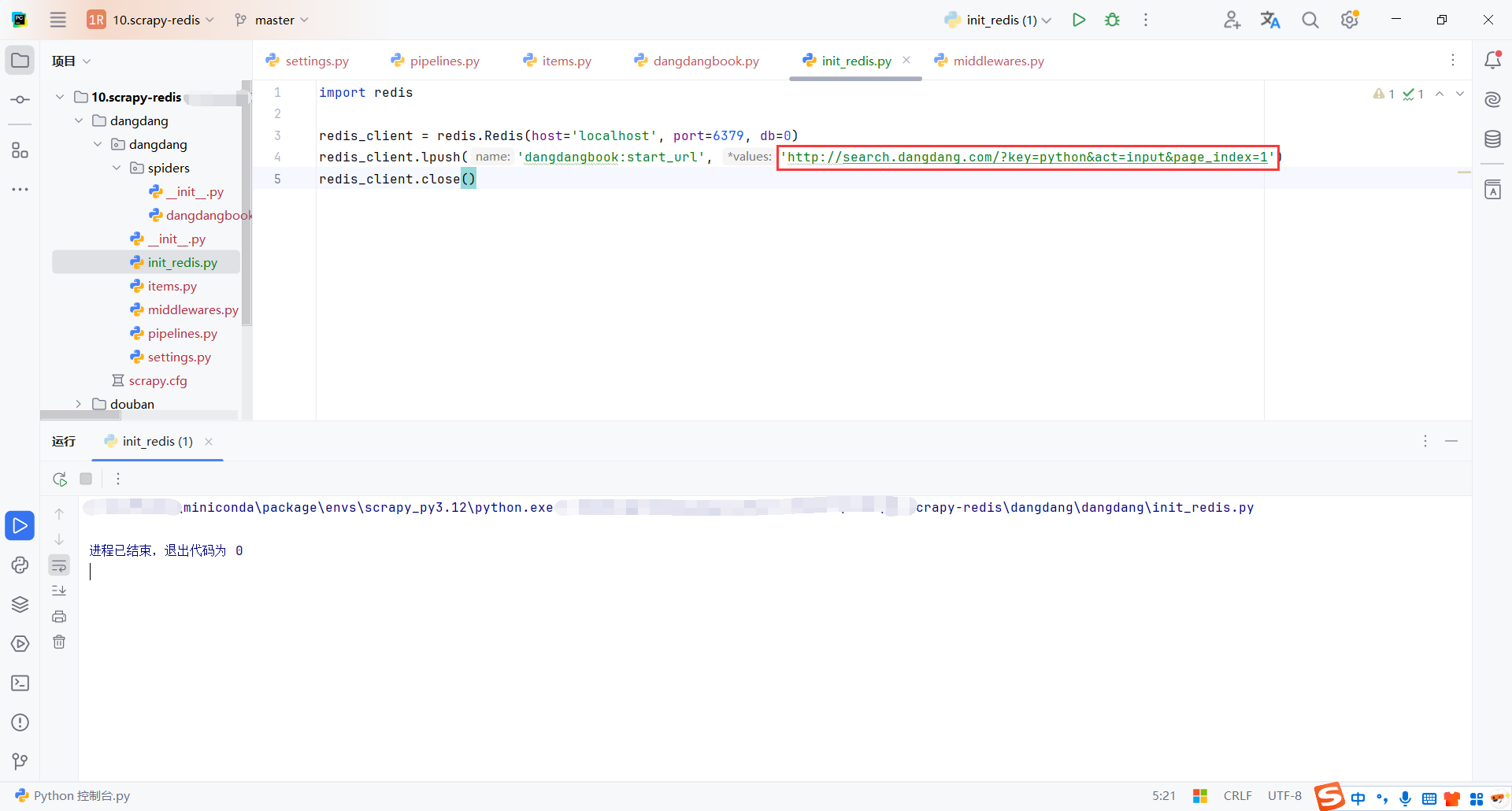The width and height of the screenshot is (1512, 811).
Task: Start debugging init_redis
Action: pyautogui.click(x=1112, y=20)
